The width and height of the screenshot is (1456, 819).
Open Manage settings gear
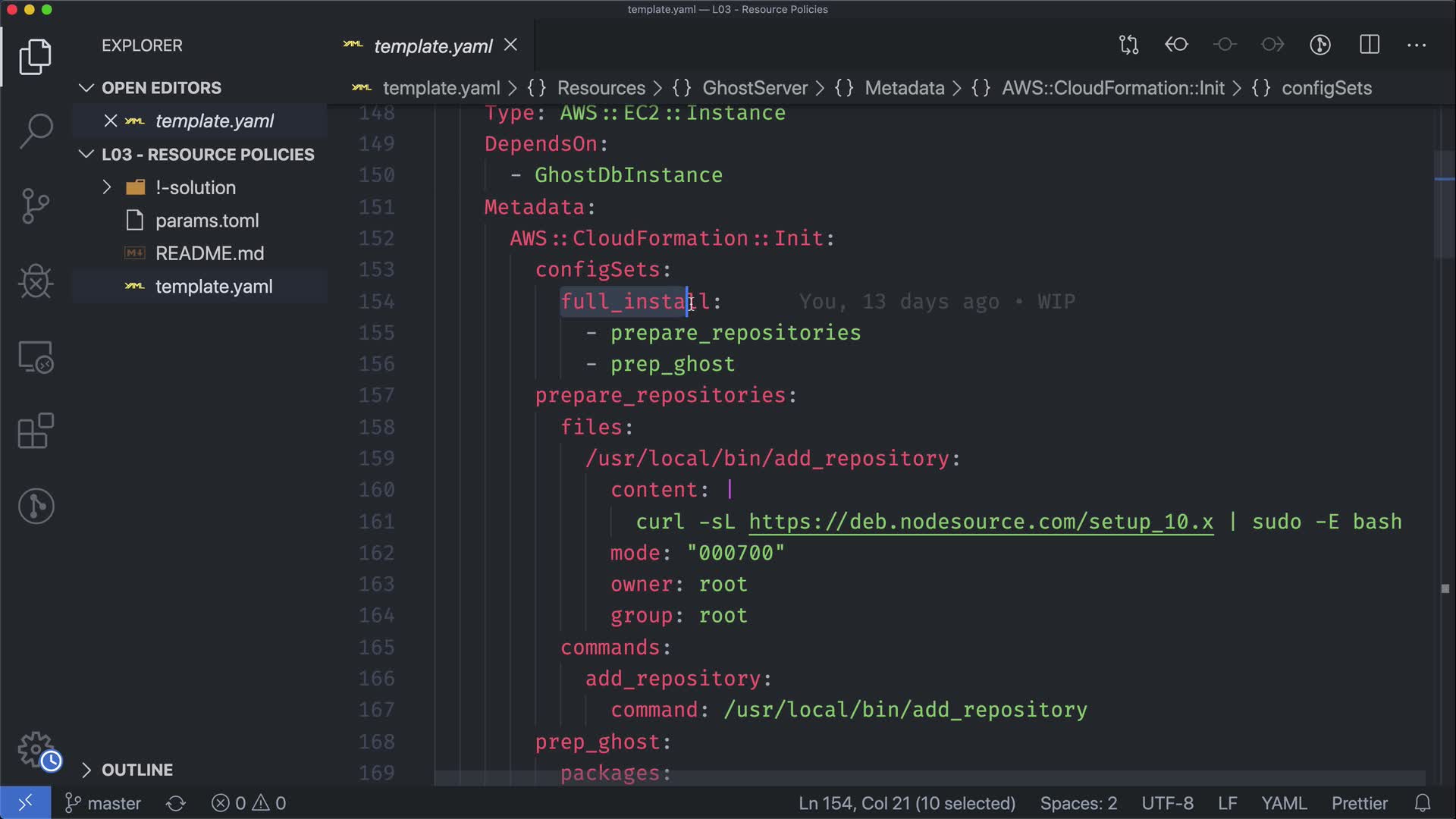[x=36, y=750]
